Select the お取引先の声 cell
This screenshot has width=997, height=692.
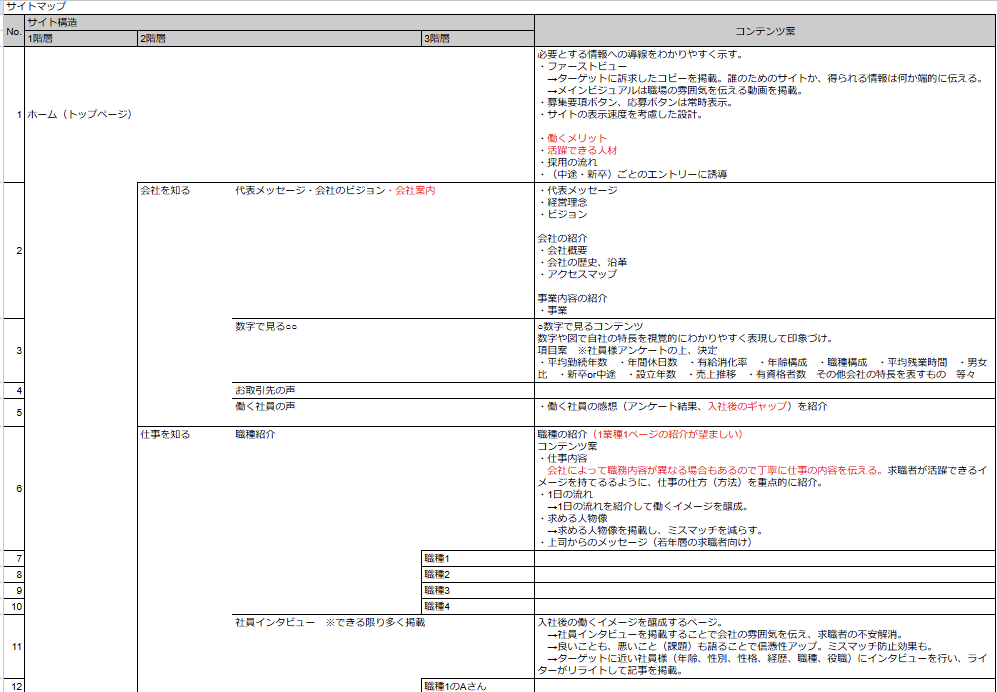click(384, 391)
